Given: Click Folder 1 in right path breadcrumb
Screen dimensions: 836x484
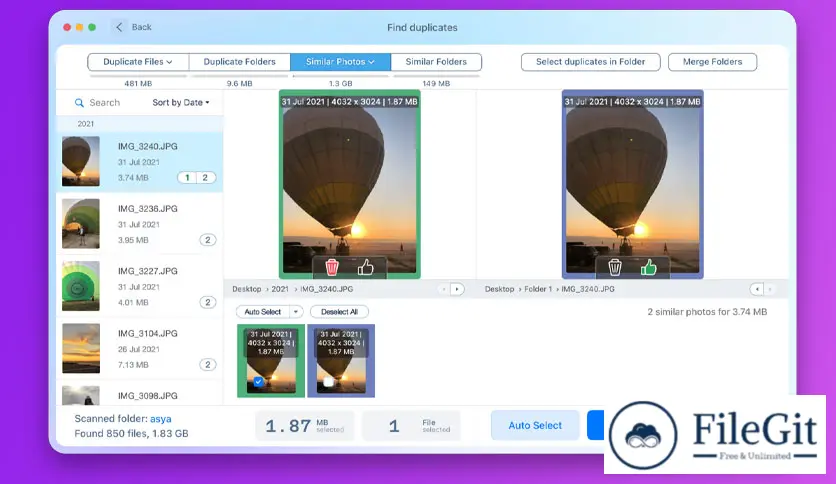Looking at the screenshot, I should [538, 289].
